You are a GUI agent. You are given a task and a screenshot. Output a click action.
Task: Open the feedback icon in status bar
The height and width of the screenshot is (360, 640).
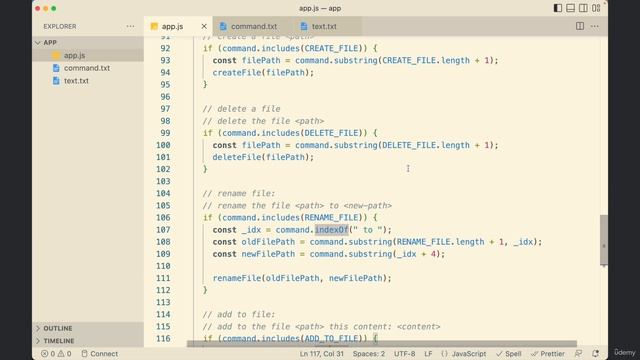tap(578, 353)
